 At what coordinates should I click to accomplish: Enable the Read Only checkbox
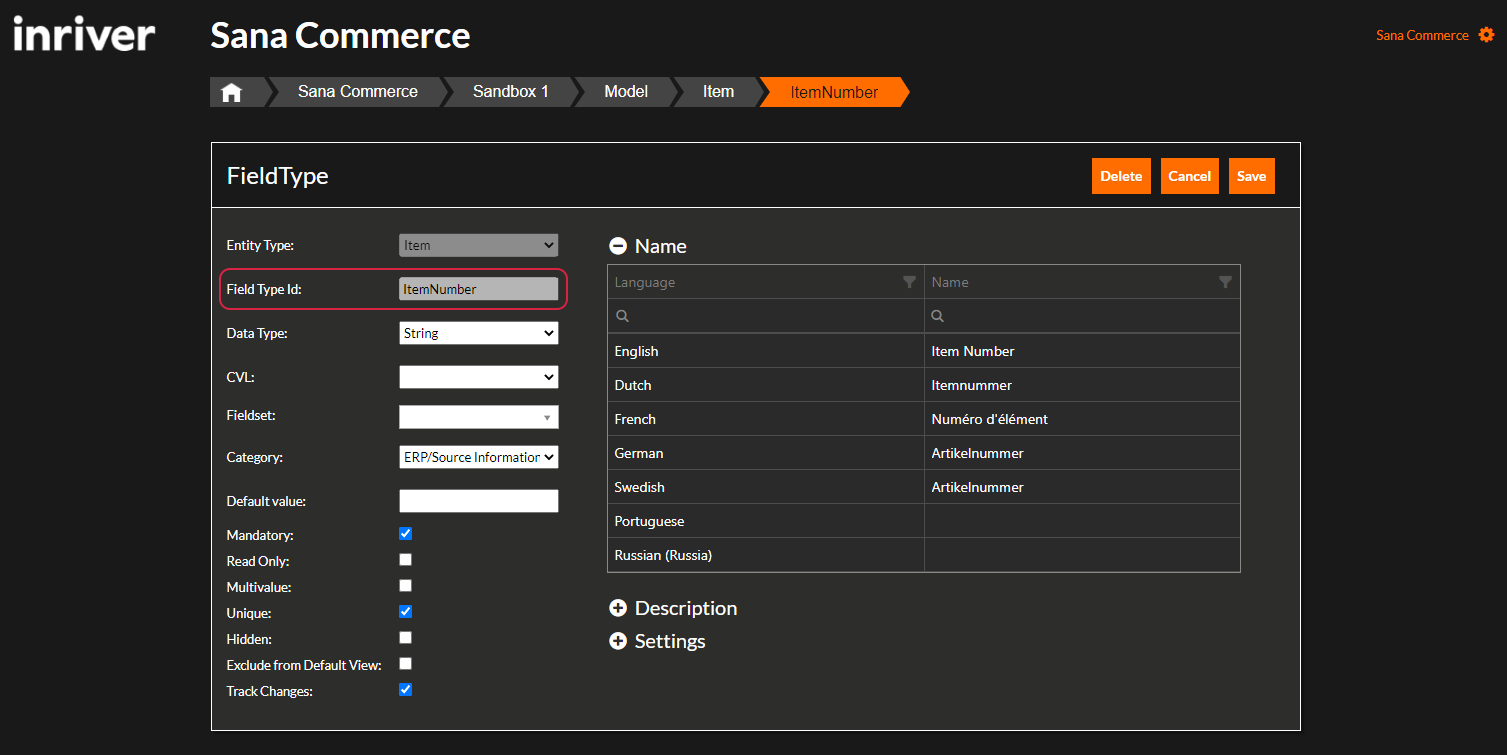click(405, 560)
